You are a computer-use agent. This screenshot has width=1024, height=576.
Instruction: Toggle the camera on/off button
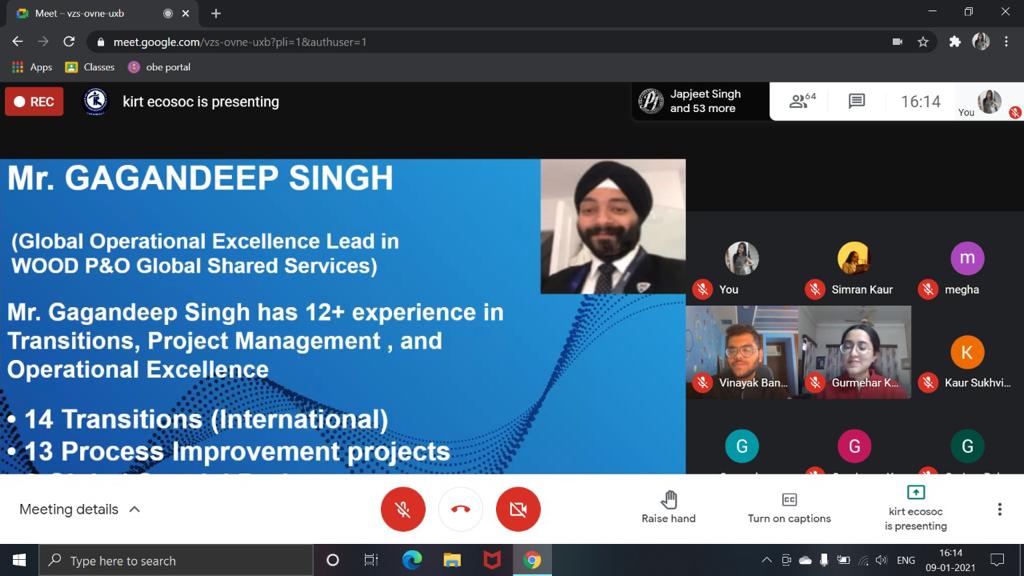tap(518, 509)
